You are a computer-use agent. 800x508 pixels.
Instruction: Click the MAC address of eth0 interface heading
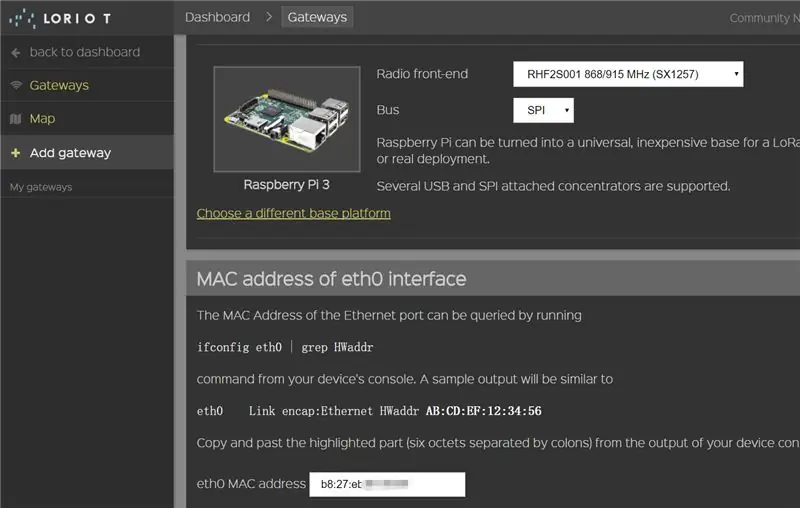[x=332, y=279]
